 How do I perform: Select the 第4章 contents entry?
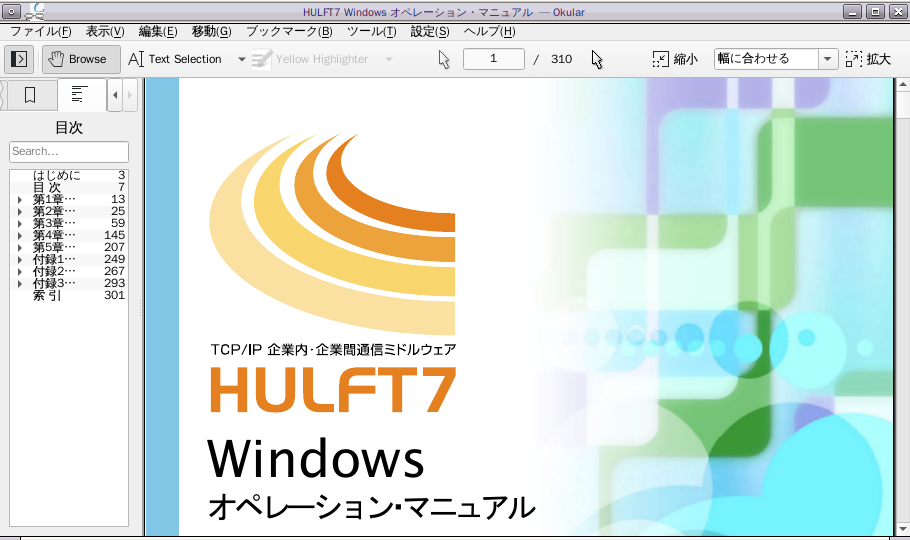point(54,235)
